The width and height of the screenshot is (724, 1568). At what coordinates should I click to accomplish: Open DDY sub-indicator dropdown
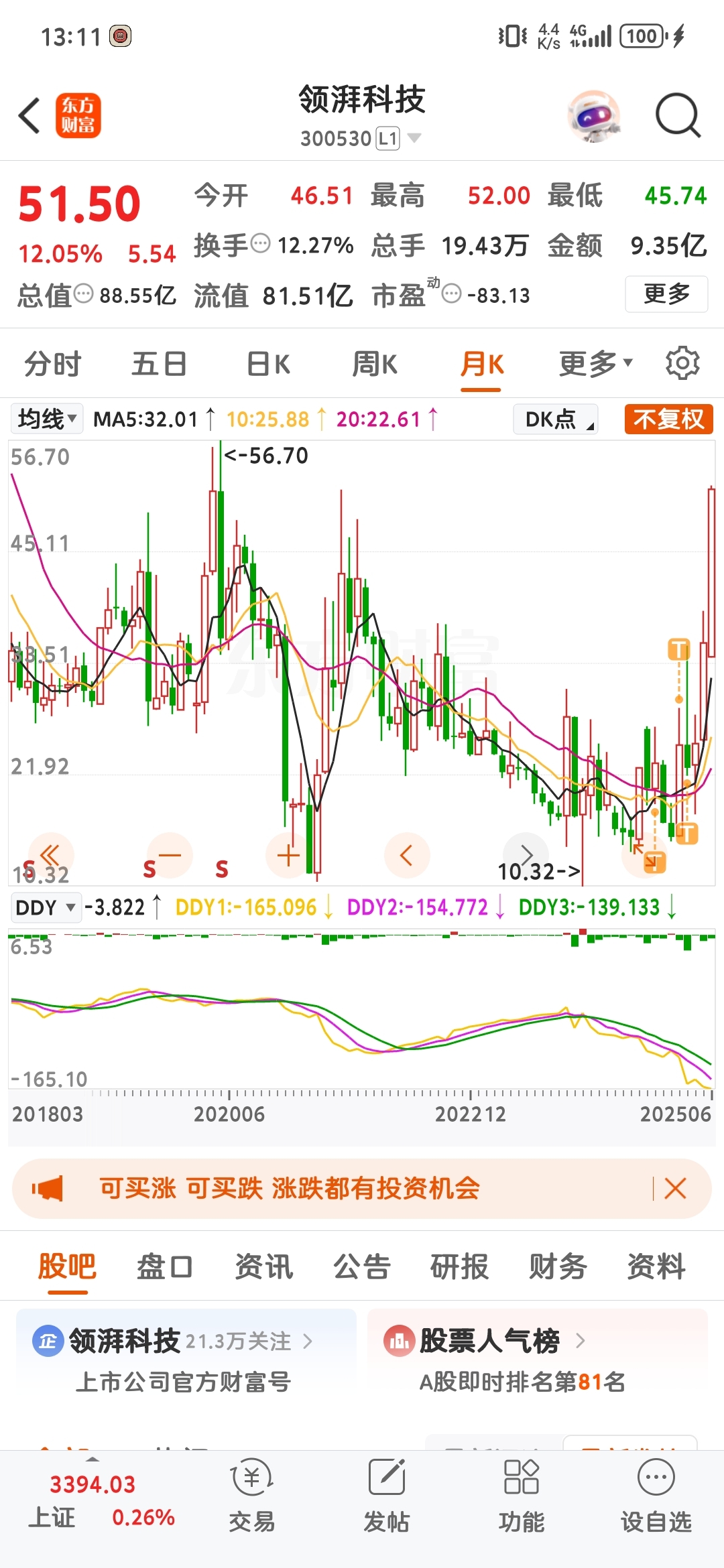[45, 908]
